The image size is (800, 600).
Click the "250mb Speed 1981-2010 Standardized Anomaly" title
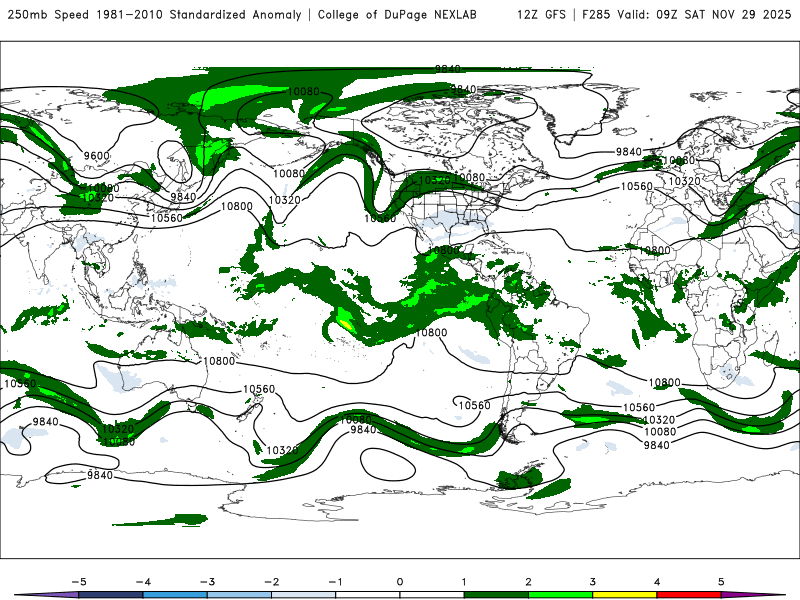coord(154,14)
